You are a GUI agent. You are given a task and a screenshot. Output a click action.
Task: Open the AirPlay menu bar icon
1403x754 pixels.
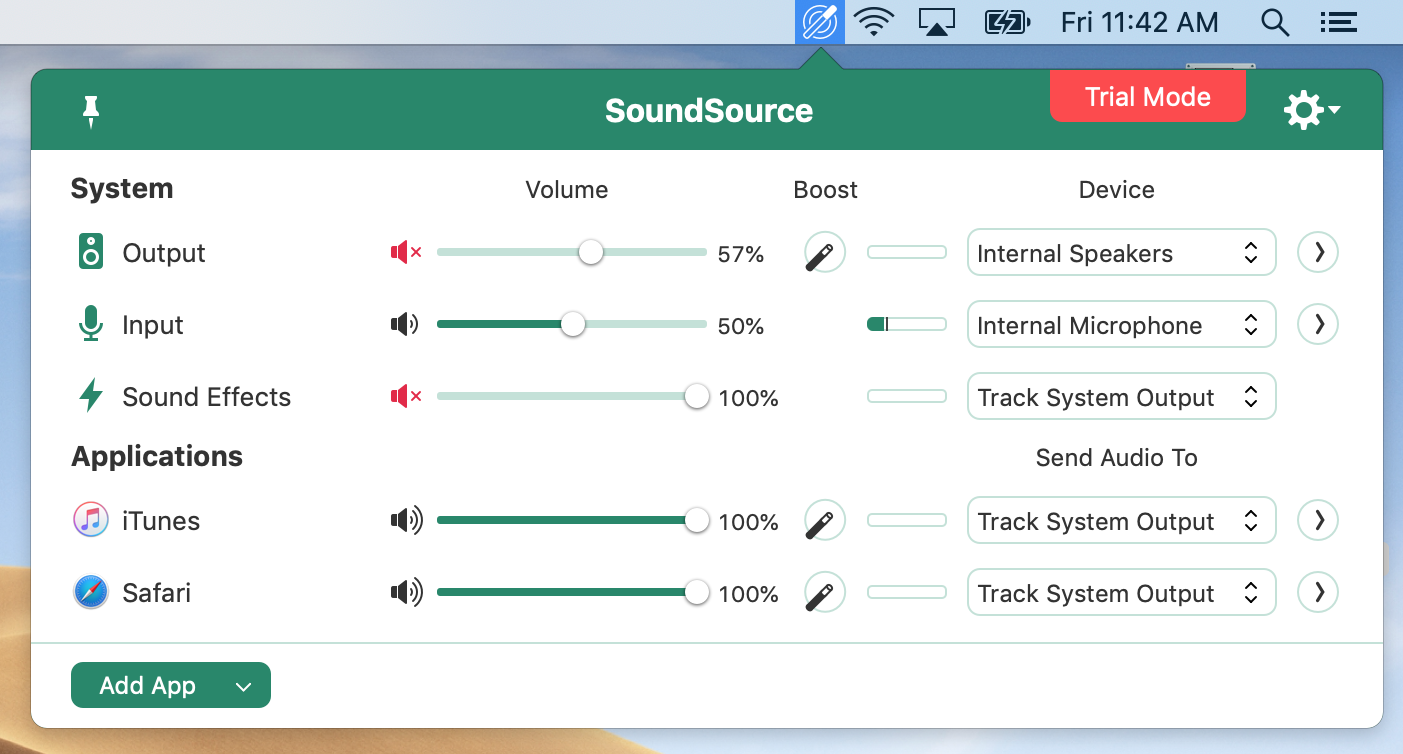(x=936, y=22)
